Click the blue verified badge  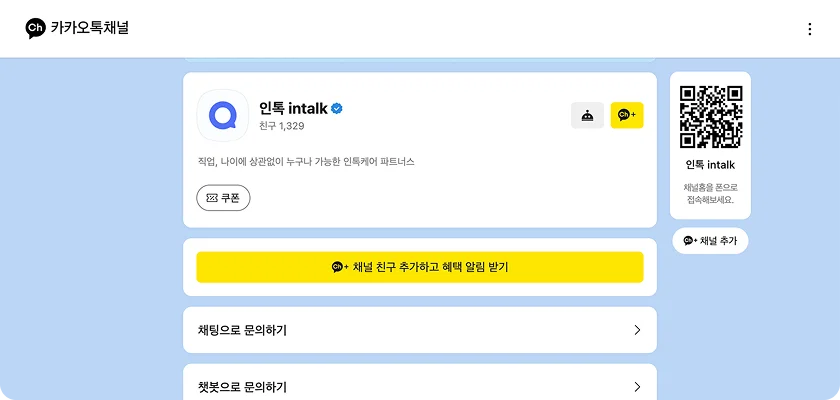point(338,108)
